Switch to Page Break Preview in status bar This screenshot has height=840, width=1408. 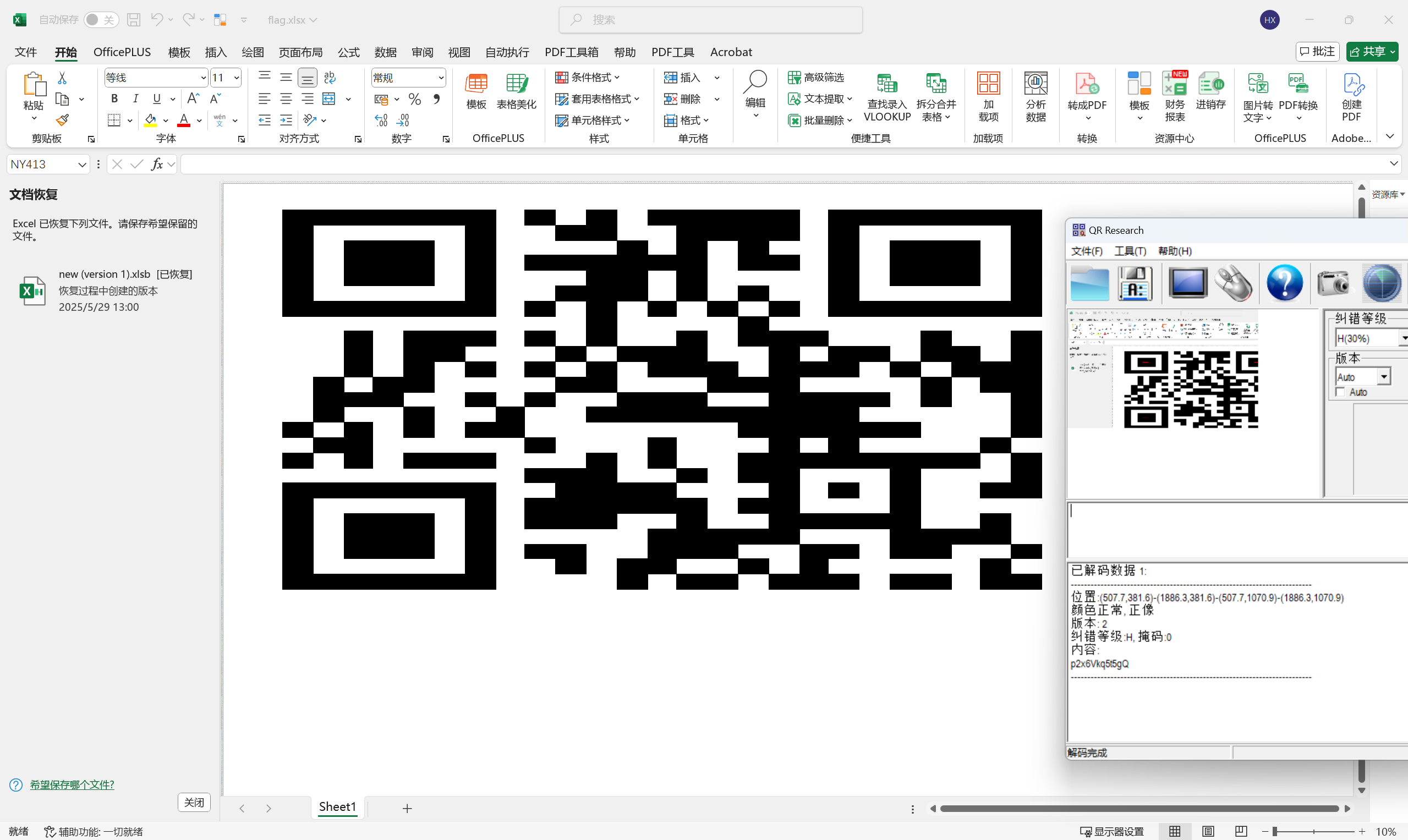pos(1241,832)
